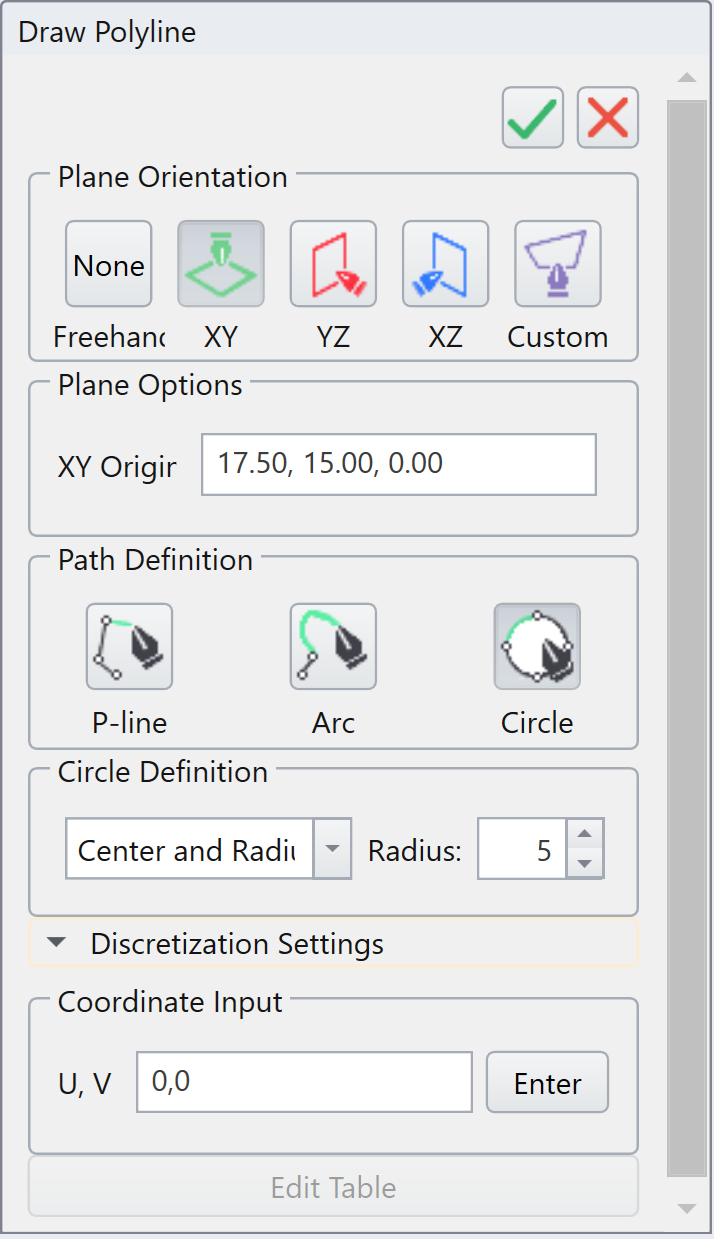Increase Radius with the up arrow

[586, 835]
